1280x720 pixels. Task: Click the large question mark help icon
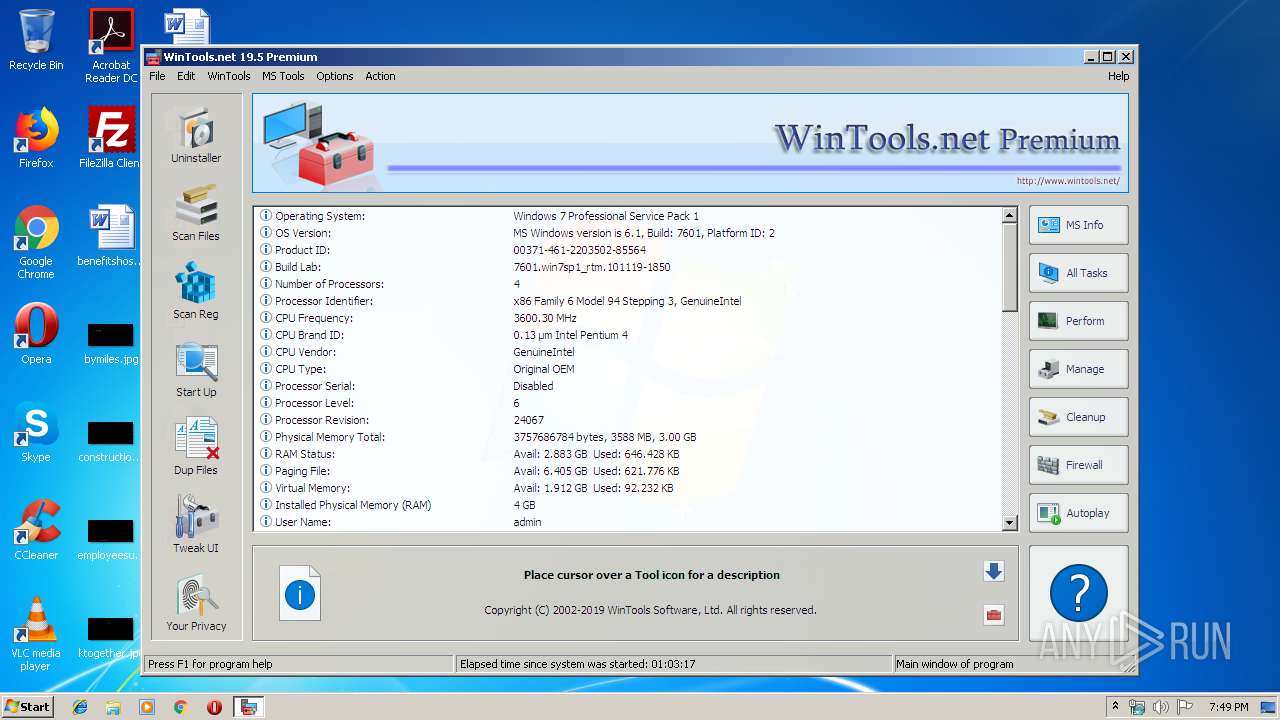click(1079, 593)
